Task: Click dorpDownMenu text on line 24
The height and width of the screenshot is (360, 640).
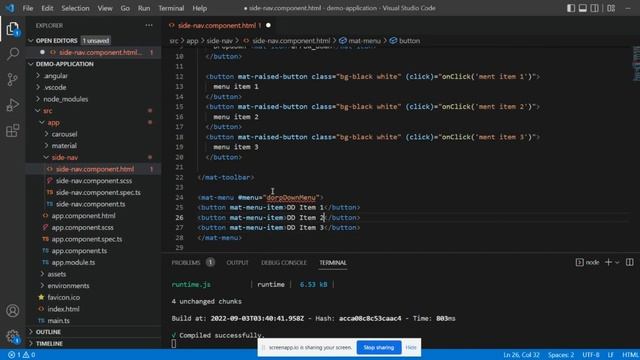Action: pyautogui.click(x=291, y=198)
